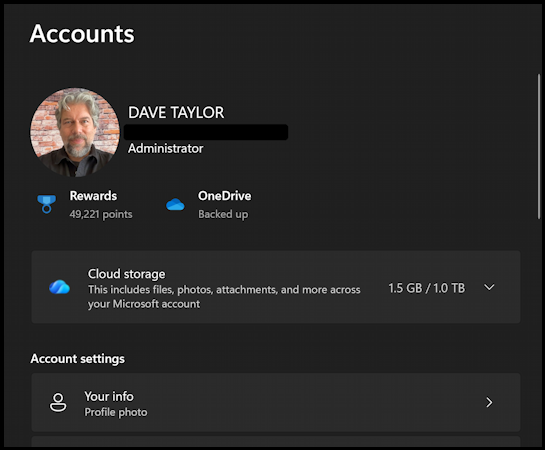The height and width of the screenshot is (450, 545).
Task: Open the OneDrive link
Action: click(x=225, y=196)
